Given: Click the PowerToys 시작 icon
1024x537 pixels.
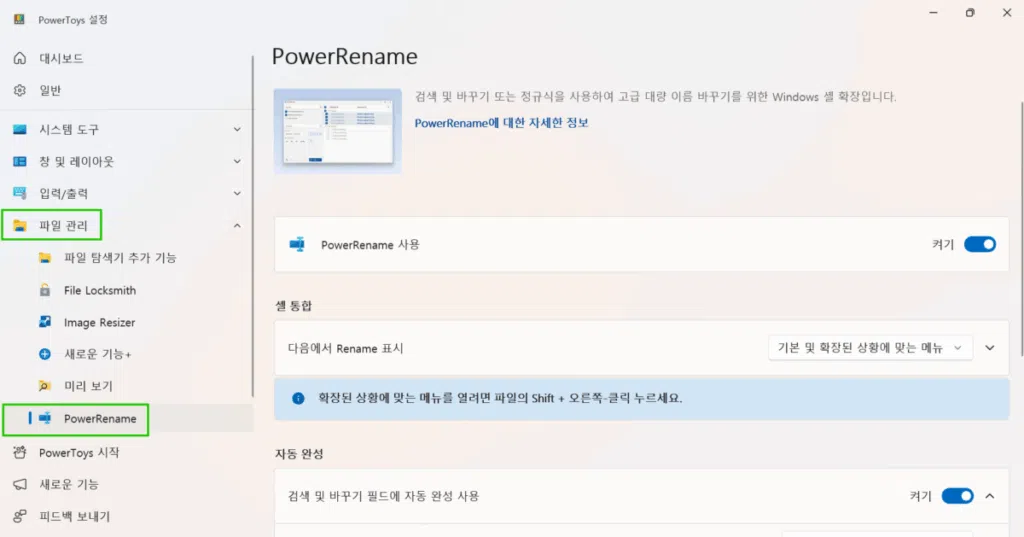Looking at the screenshot, I should pyautogui.click(x=20, y=452).
